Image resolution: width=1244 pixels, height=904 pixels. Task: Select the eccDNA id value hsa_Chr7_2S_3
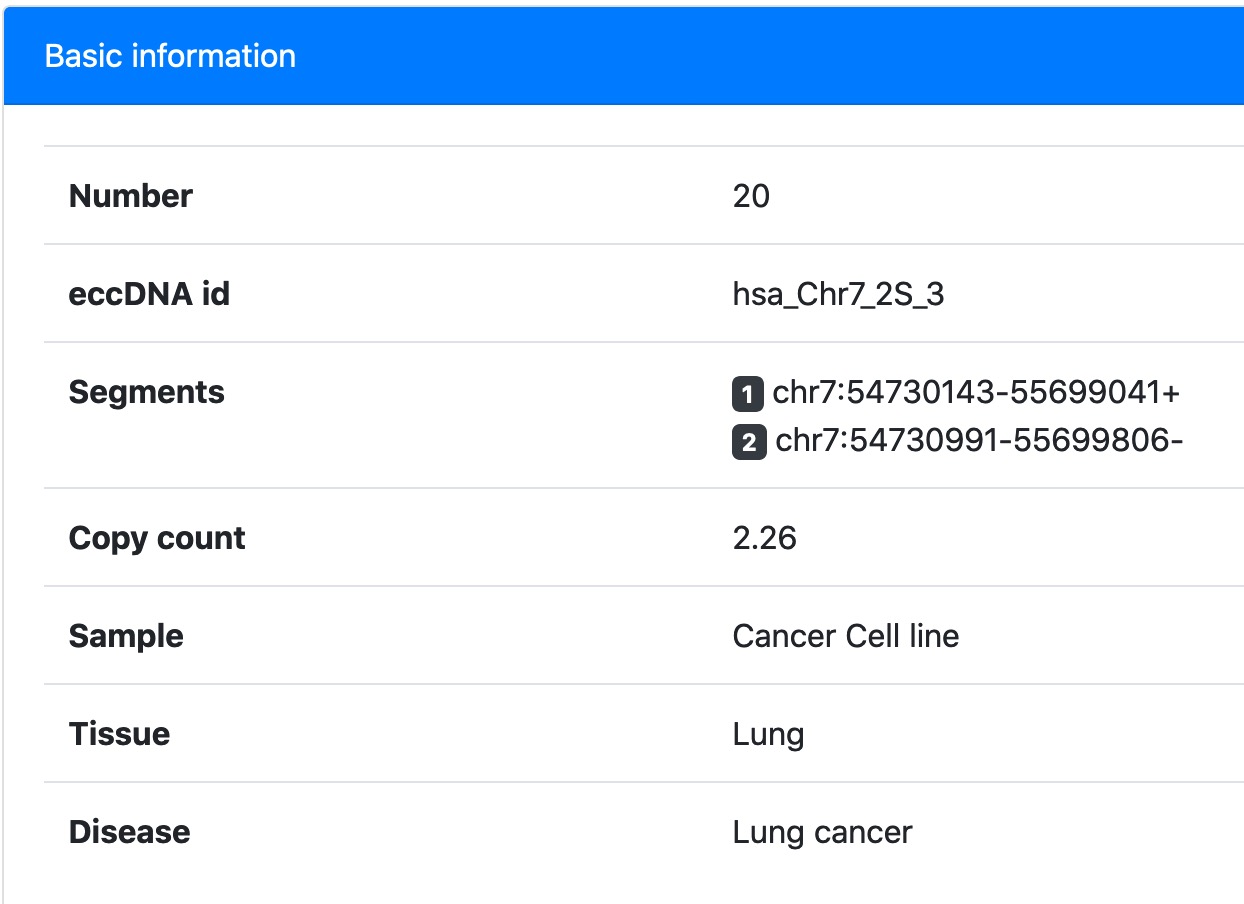pos(838,295)
